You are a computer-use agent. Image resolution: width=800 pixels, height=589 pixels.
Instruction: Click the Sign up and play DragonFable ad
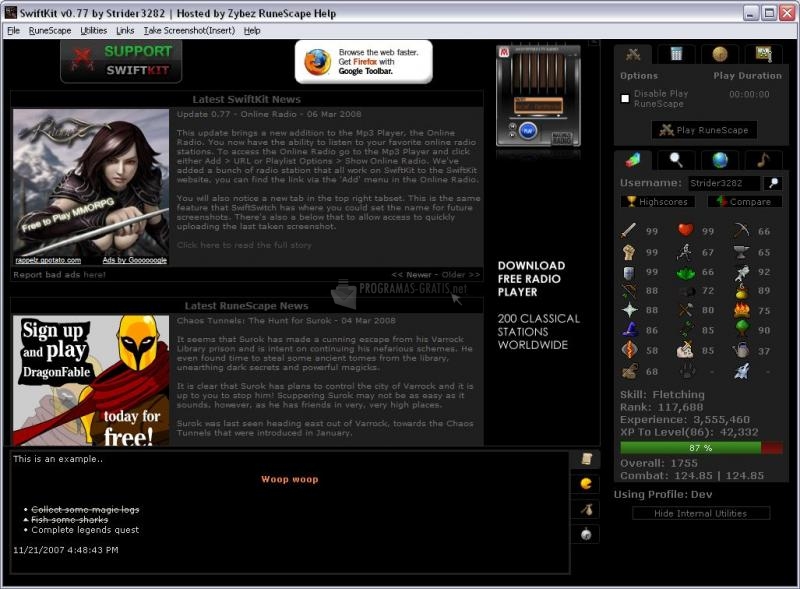(91, 381)
